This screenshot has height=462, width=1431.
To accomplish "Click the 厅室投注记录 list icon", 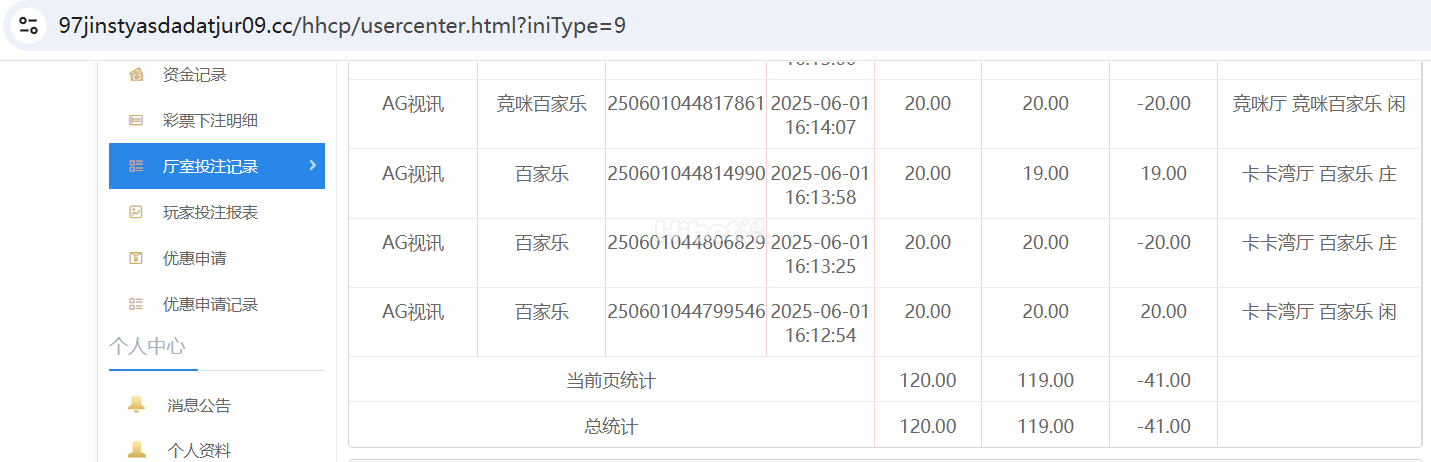I will click(136, 167).
